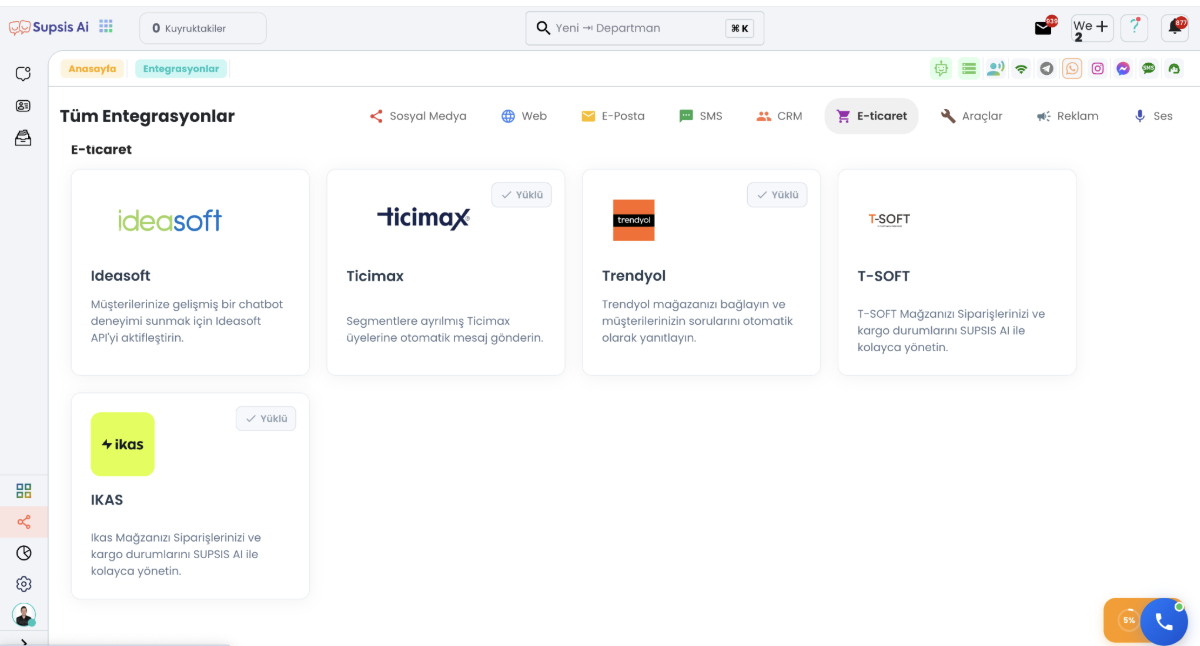
Task: Select the integrations share sidebar icon
Action: click(x=23, y=522)
